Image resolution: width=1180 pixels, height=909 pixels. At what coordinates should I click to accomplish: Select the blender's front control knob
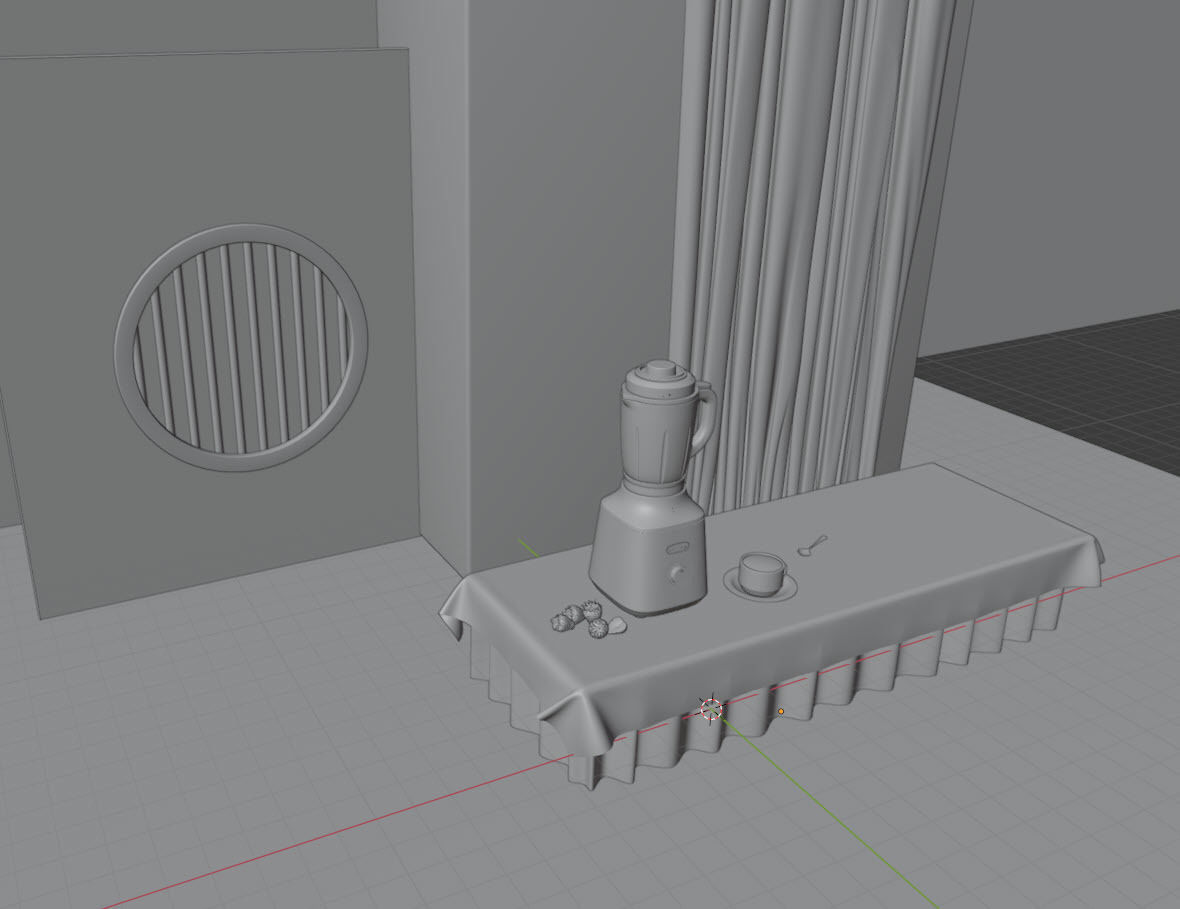[x=677, y=573]
